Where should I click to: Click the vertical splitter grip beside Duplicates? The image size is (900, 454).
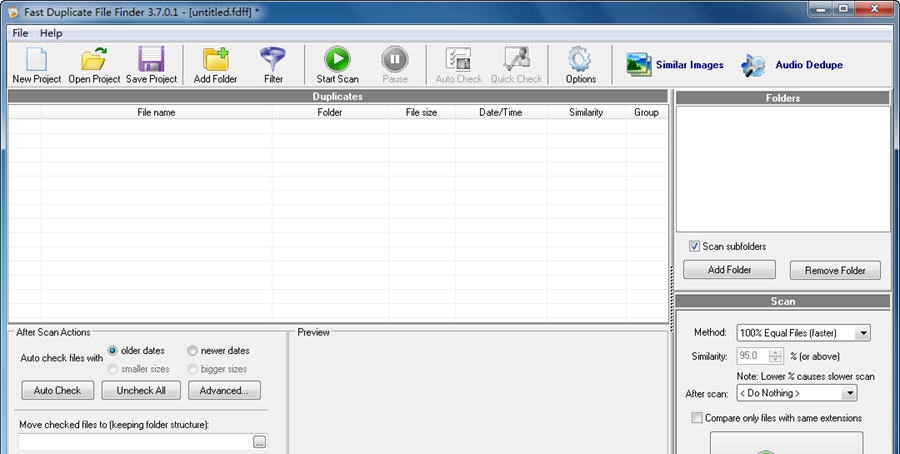click(671, 298)
